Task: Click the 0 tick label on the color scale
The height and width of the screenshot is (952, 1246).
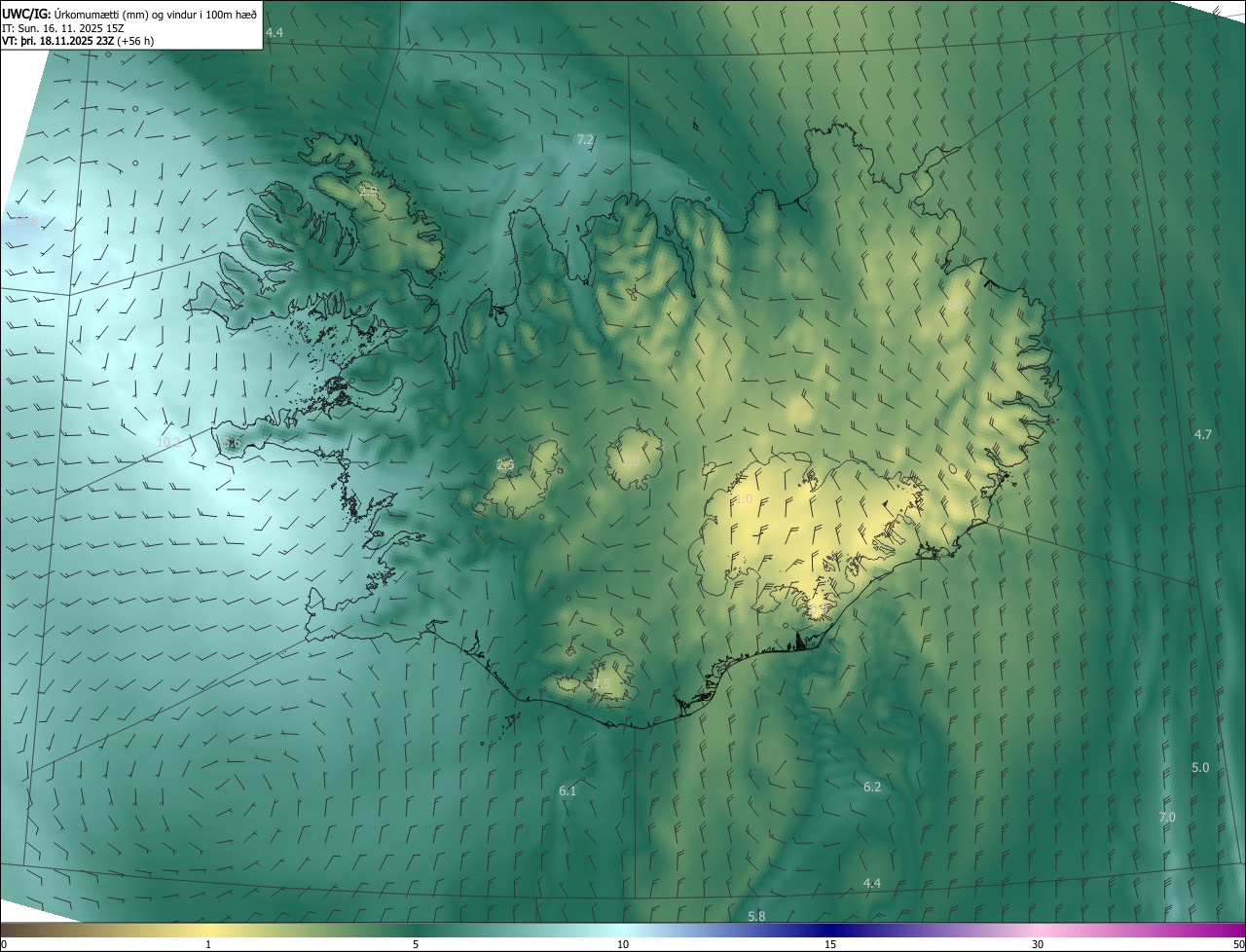Action: [4, 944]
